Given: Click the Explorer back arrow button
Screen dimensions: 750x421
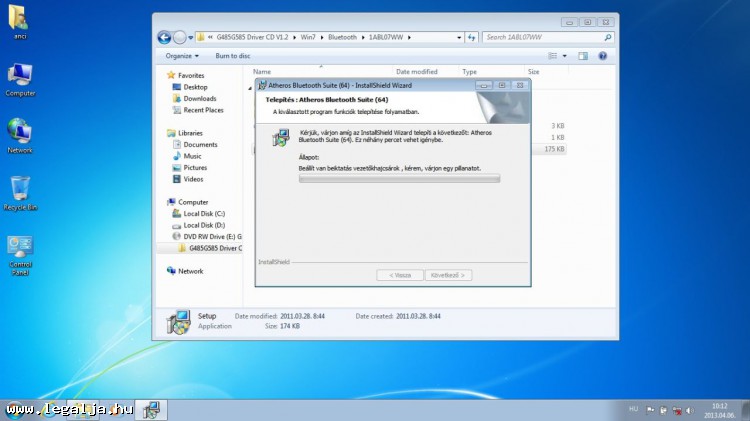Looking at the screenshot, I should click(x=164, y=37).
